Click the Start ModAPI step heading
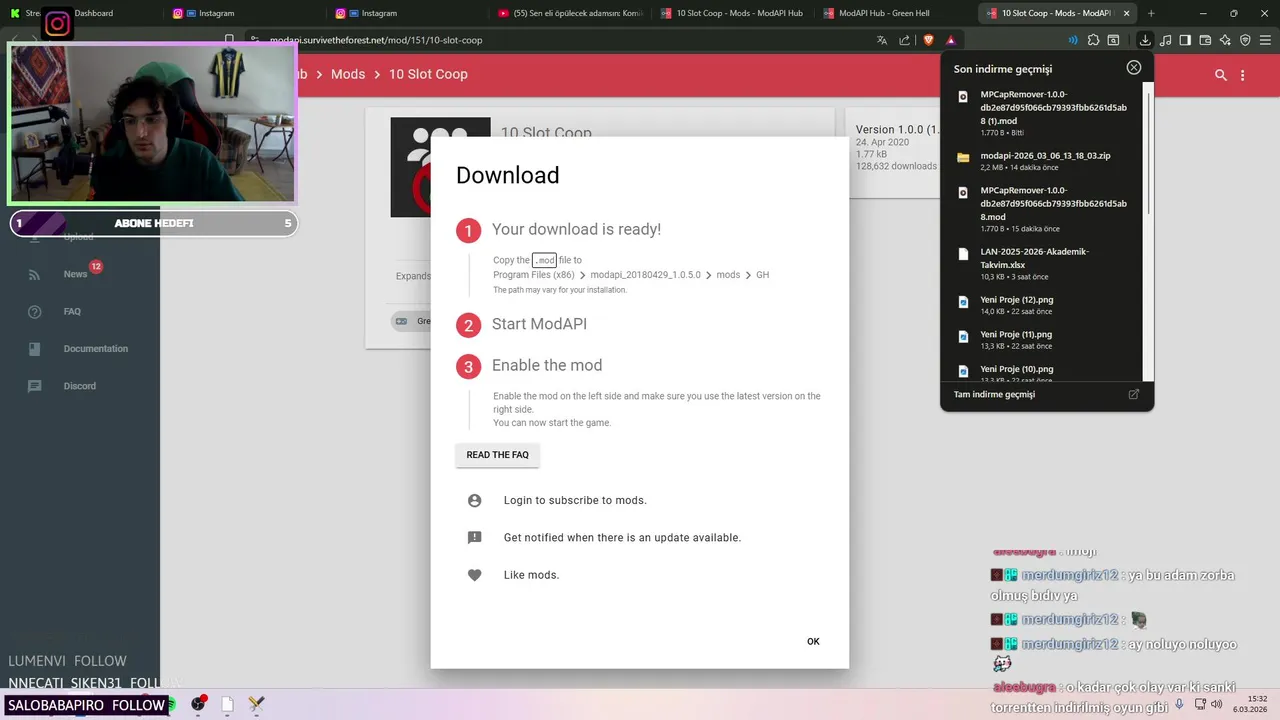 (539, 324)
